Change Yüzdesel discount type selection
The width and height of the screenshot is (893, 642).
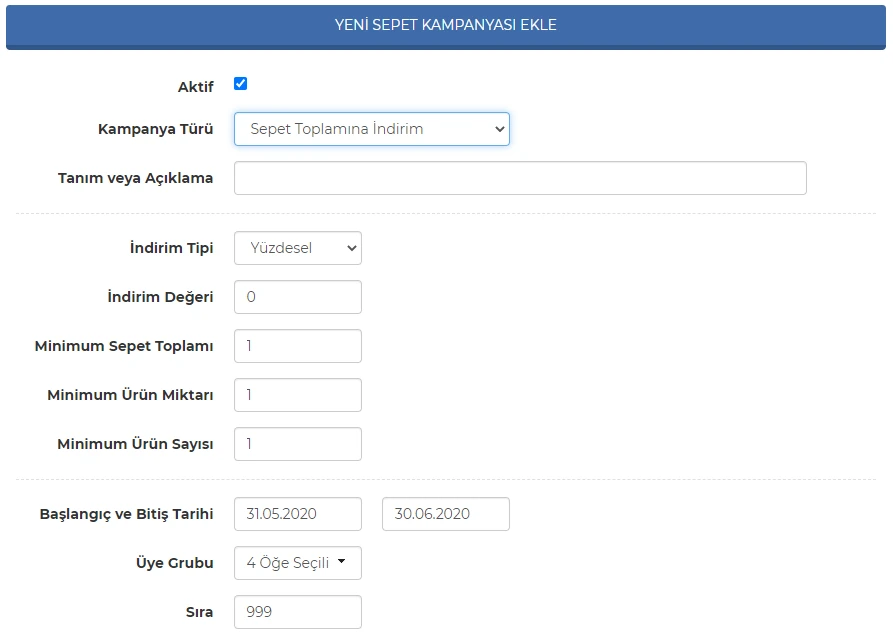pyautogui.click(x=297, y=248)
